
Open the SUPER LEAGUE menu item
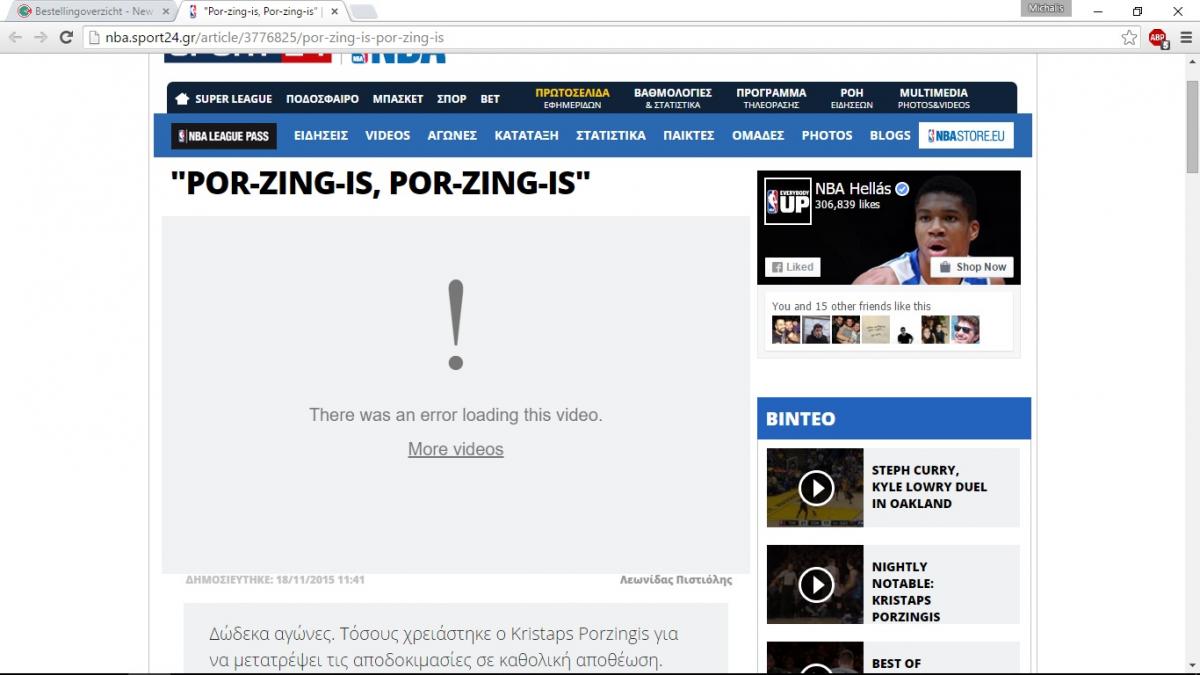[233, 99]
